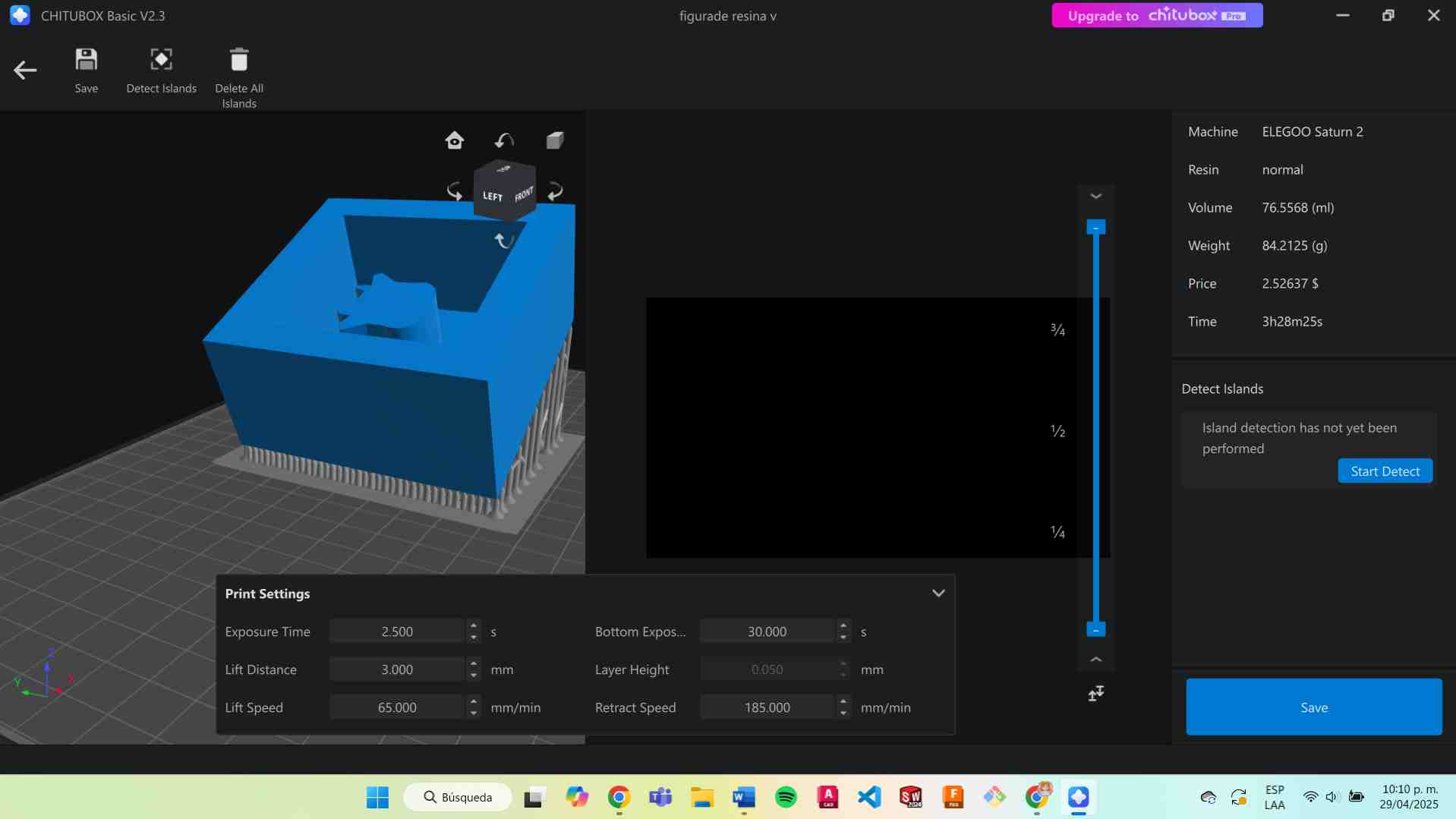Rotate view clockwise arrow right of cube

pyautogui.click(x=556, y=191)
